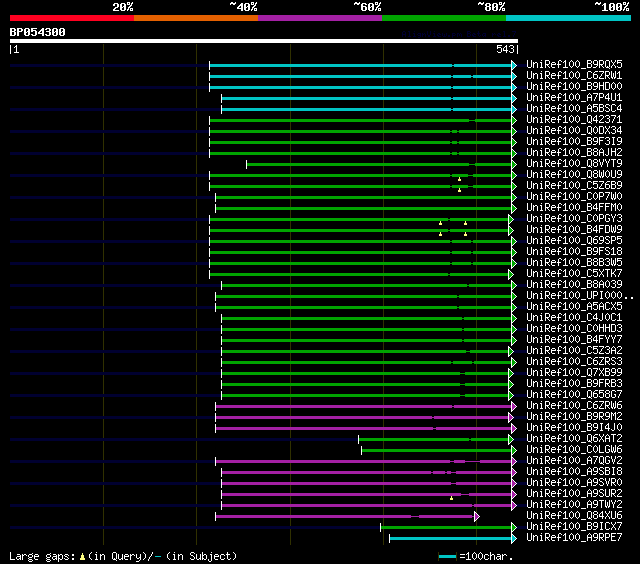640x564 pixels.
Task: Open the UniRef100_C5Z6B9 entry
Action: tap(574, 186)
